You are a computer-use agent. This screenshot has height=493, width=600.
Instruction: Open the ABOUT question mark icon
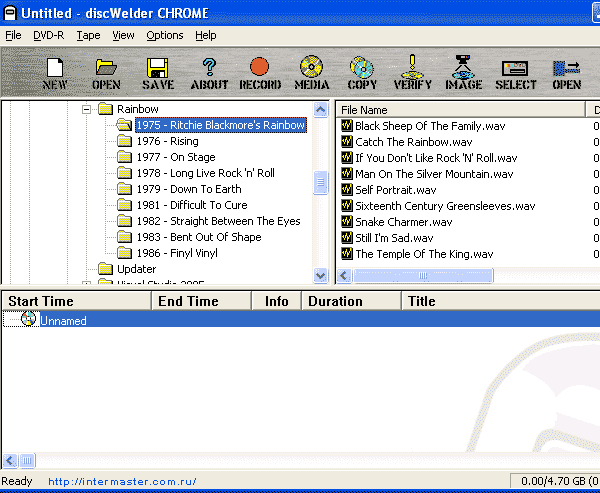(x=209, y=73)
